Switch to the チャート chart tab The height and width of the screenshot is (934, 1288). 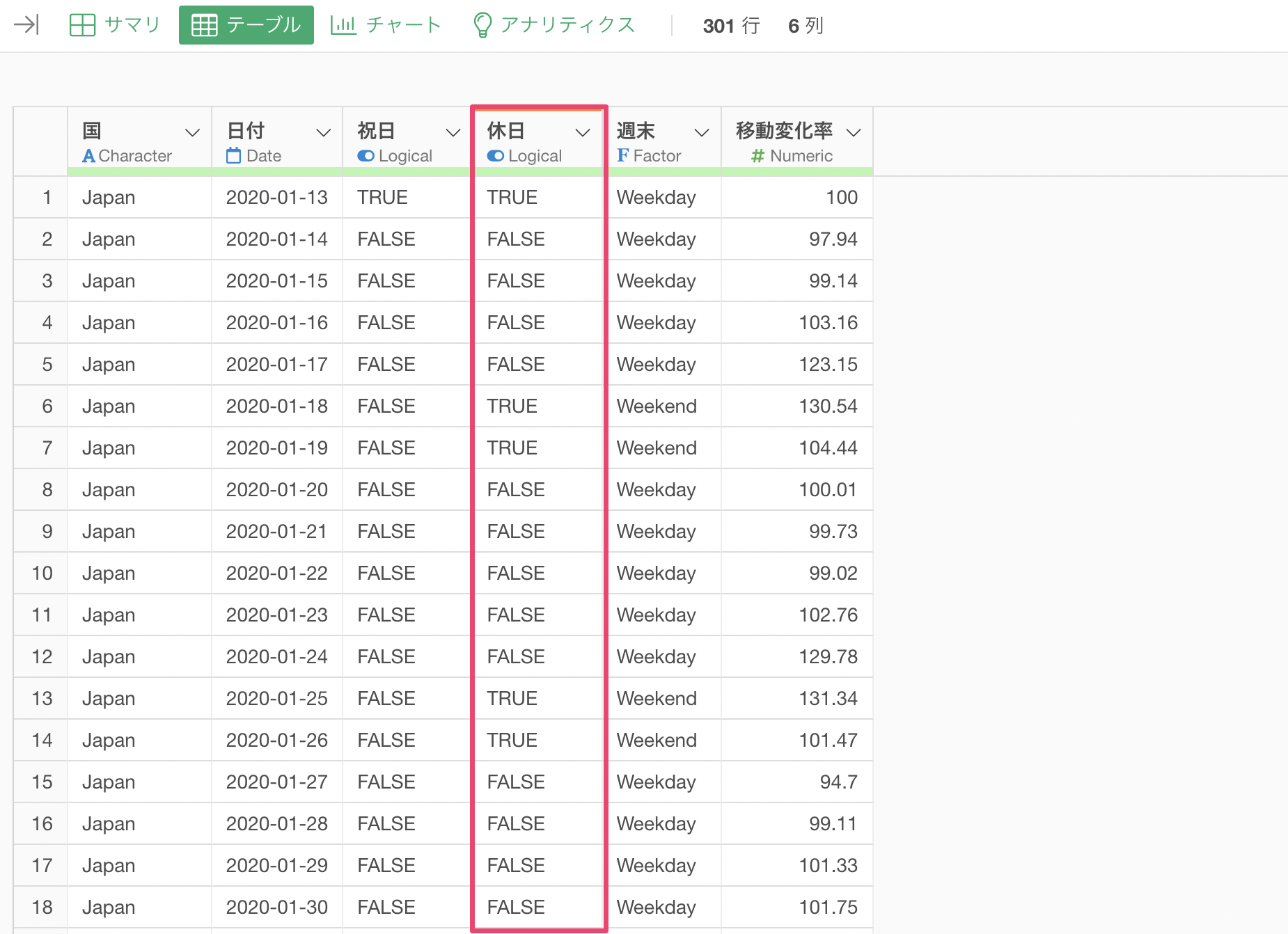point(386,25)
